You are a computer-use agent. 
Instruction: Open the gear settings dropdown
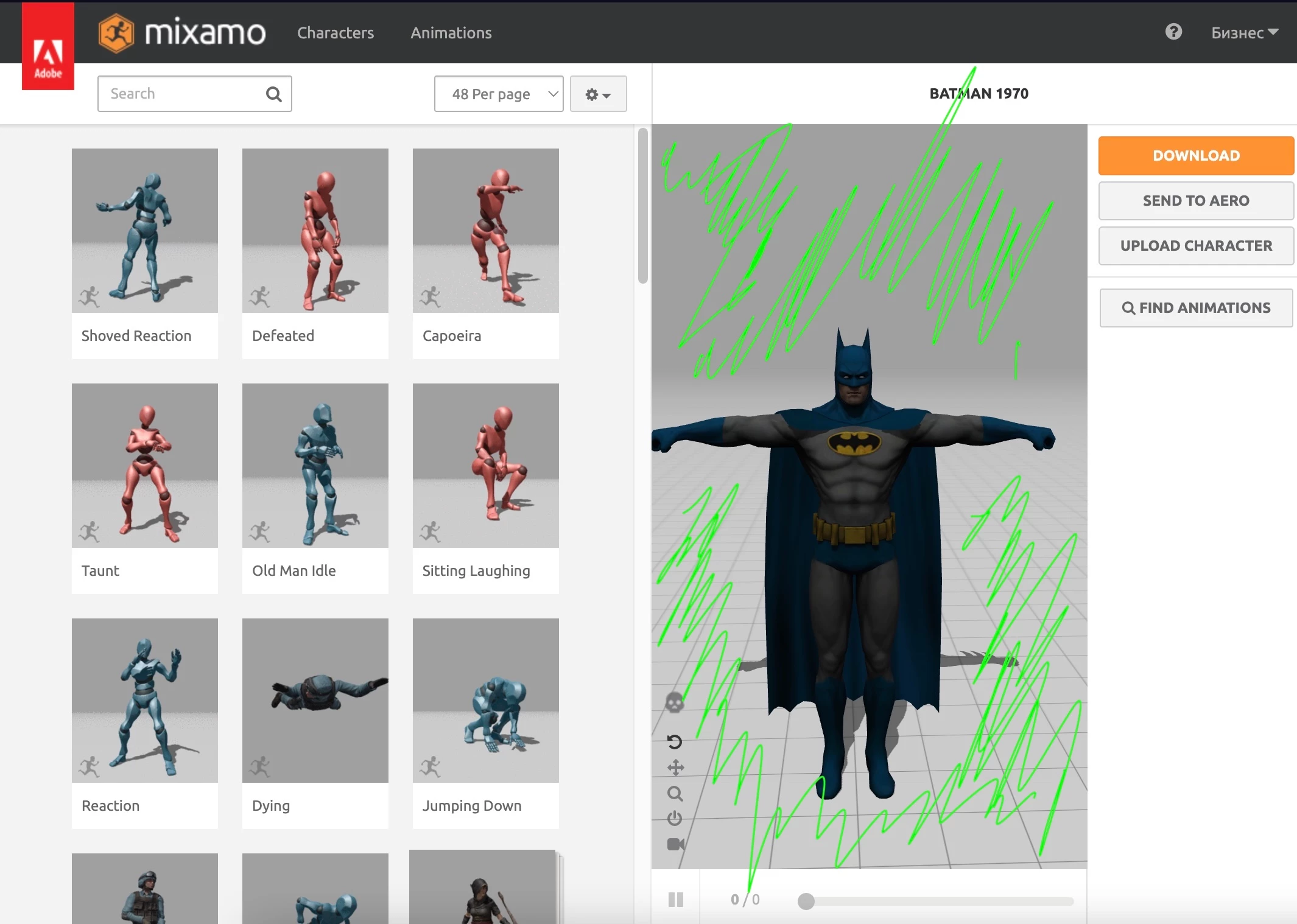[x=598, y=94]
